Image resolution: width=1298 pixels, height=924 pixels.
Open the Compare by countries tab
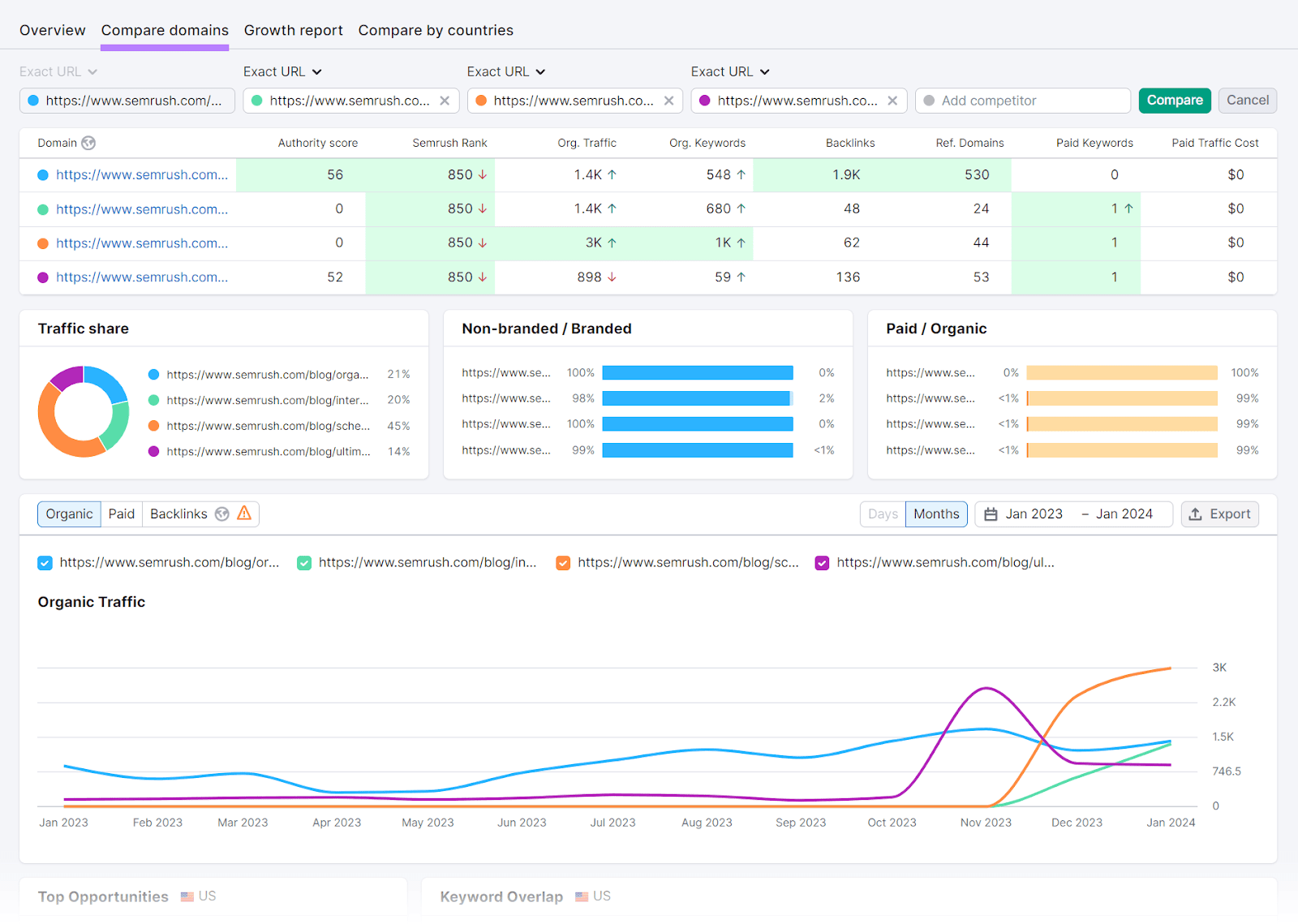pos(435,30)
